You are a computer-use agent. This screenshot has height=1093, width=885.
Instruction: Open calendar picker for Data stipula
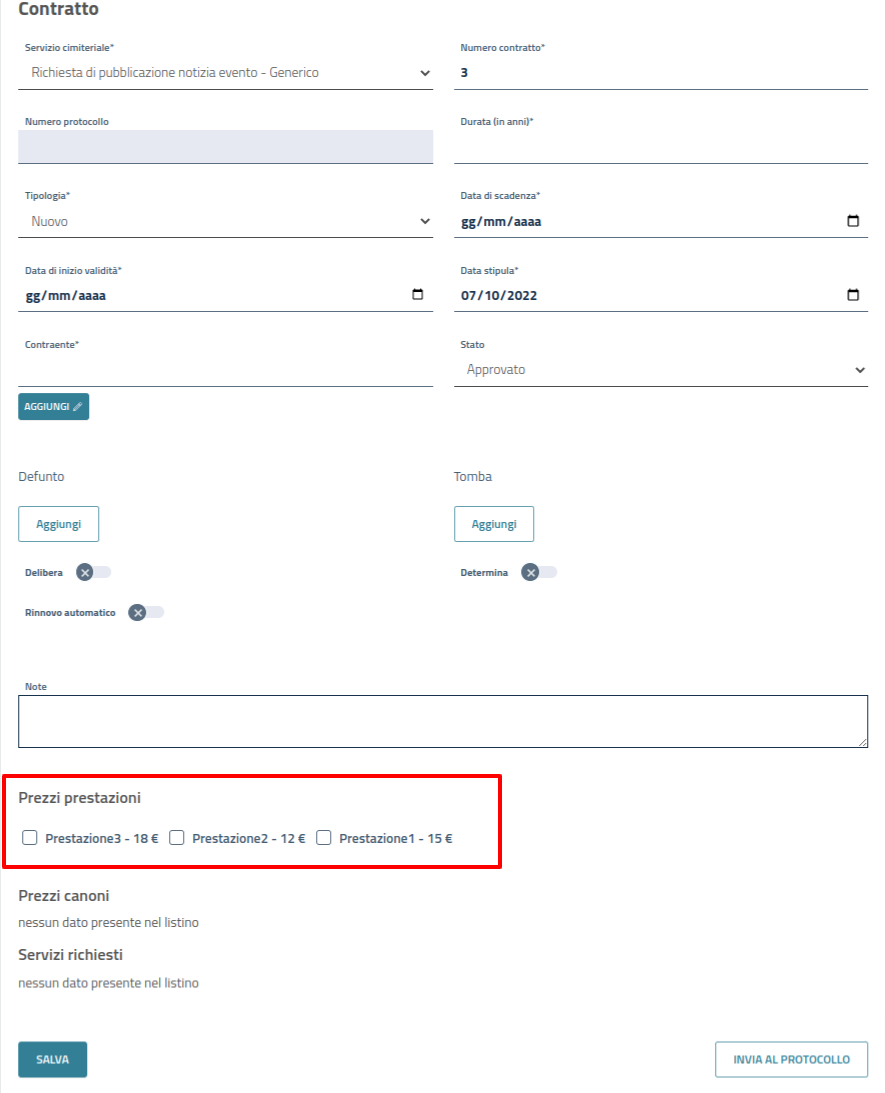(853, 295)
